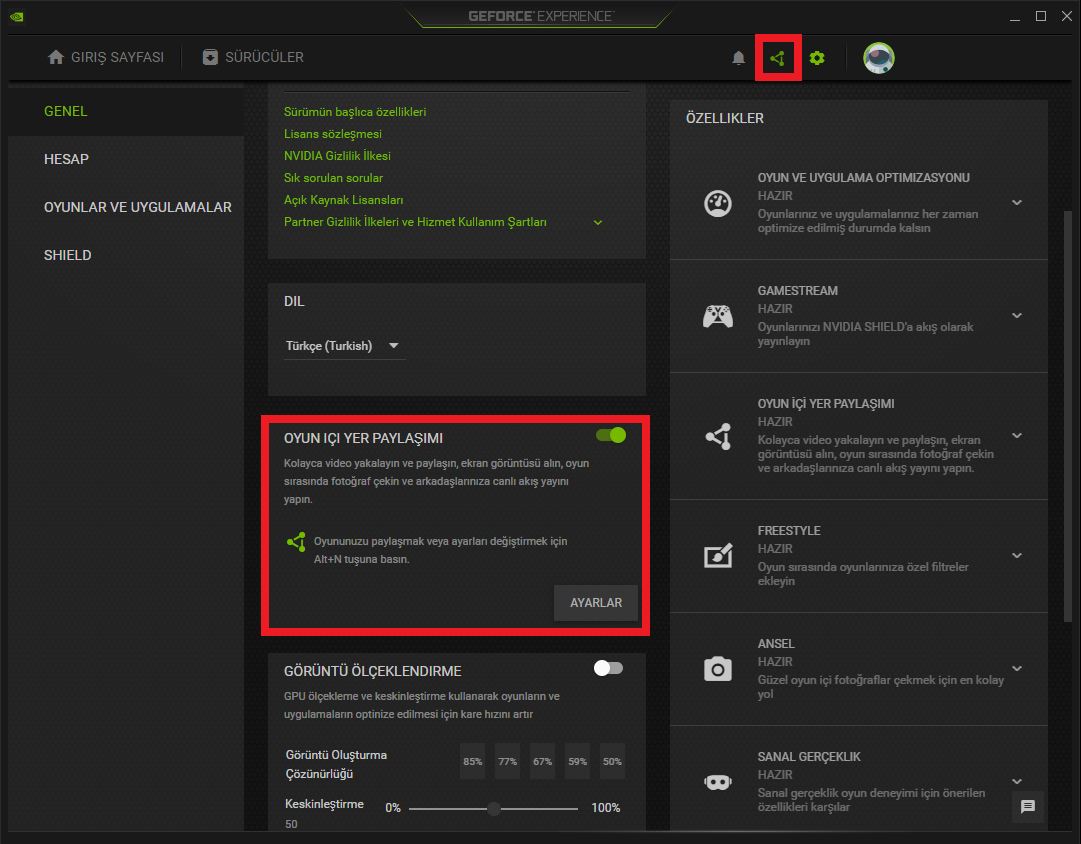Open the user profile avatar
The width and height of the screenshot is (1081, 844).
click(879, 58)
